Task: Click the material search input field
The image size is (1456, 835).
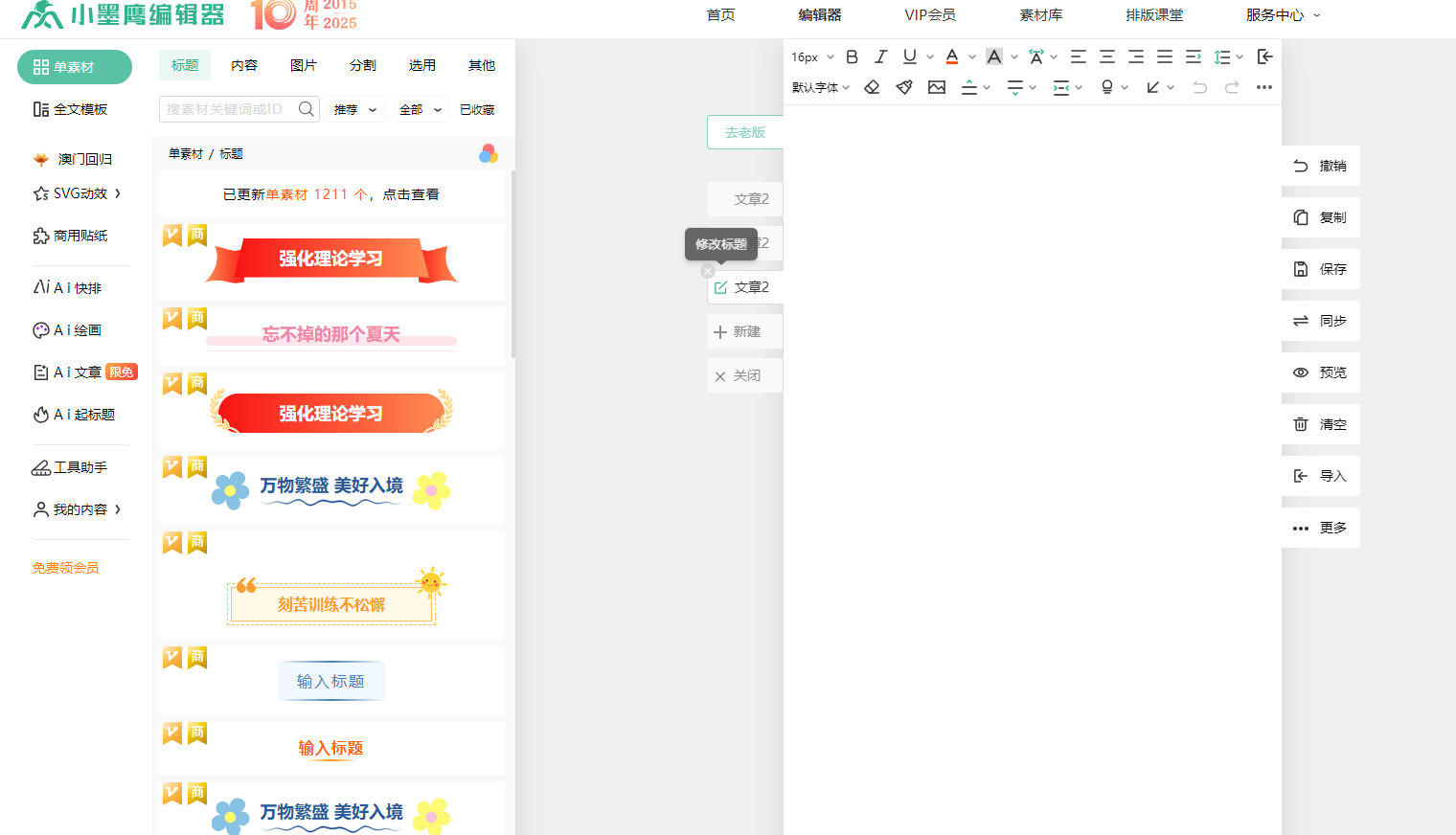Action: point(226,109)
